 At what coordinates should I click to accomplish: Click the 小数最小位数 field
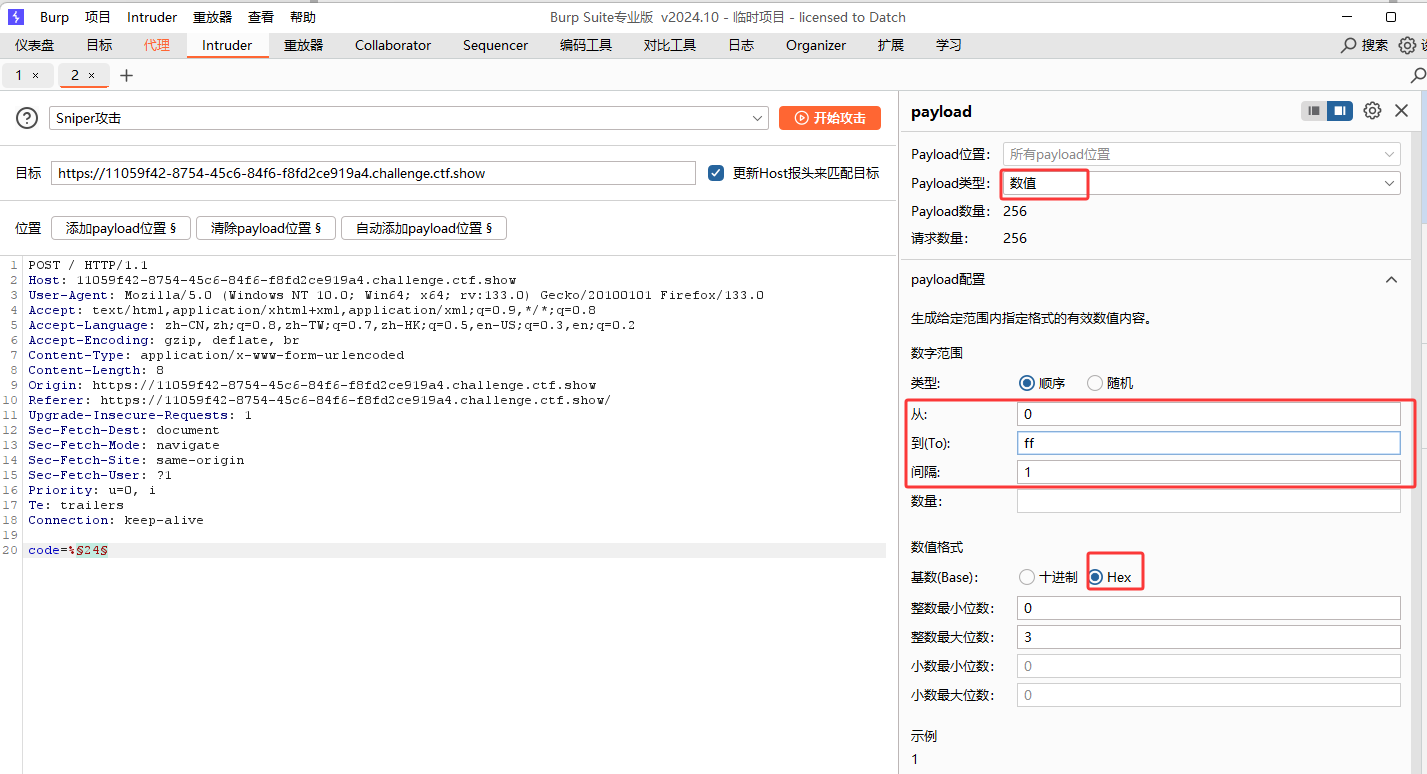pyautogui.click(x=1208, y=666)
